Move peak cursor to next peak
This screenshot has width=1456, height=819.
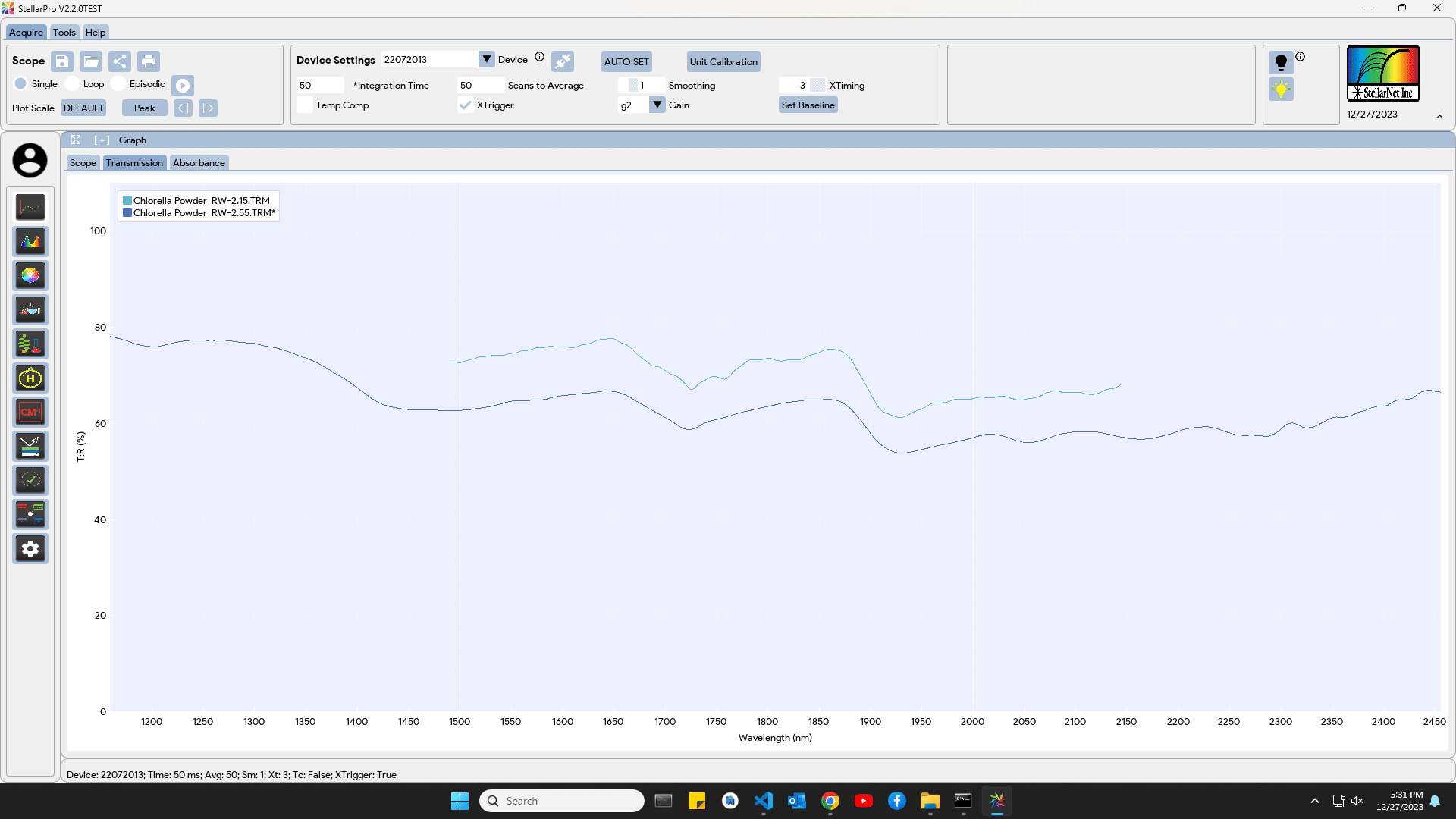pos(208,108)
